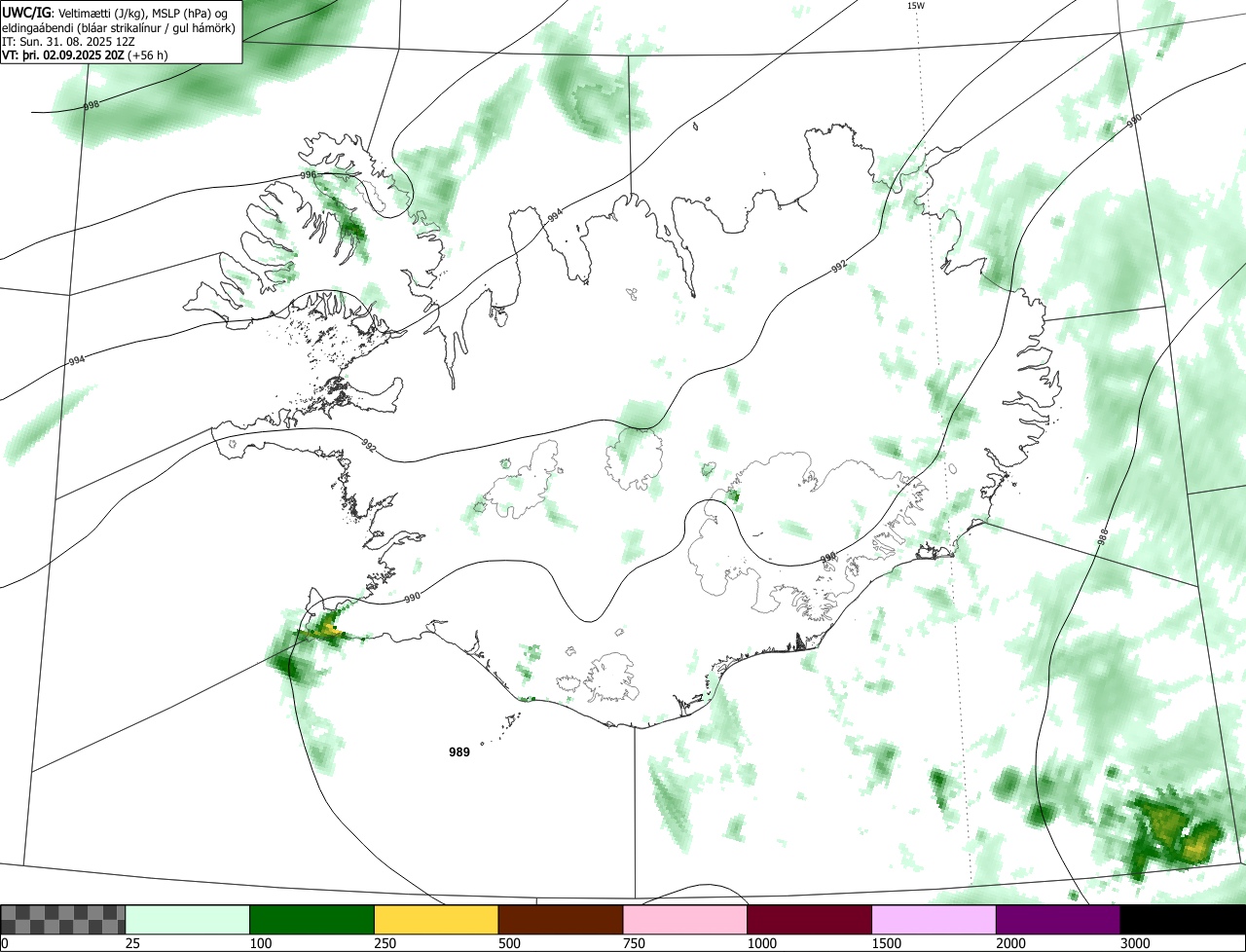Click the '(+56 h)' forecast offset text
The width and height of the screenshot is (1246, 952).
tap(148, 55)
